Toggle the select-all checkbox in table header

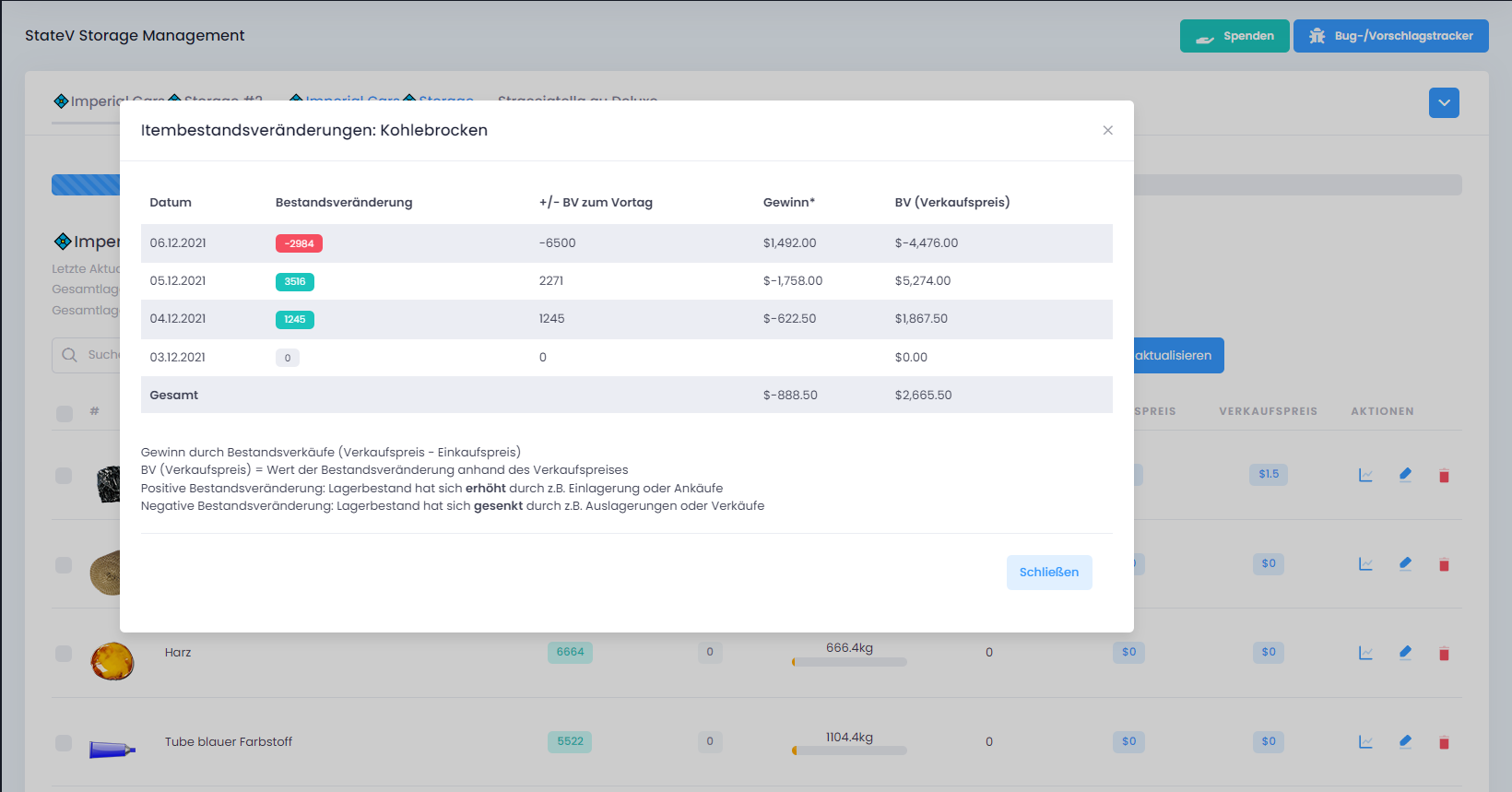coord(65,413)
